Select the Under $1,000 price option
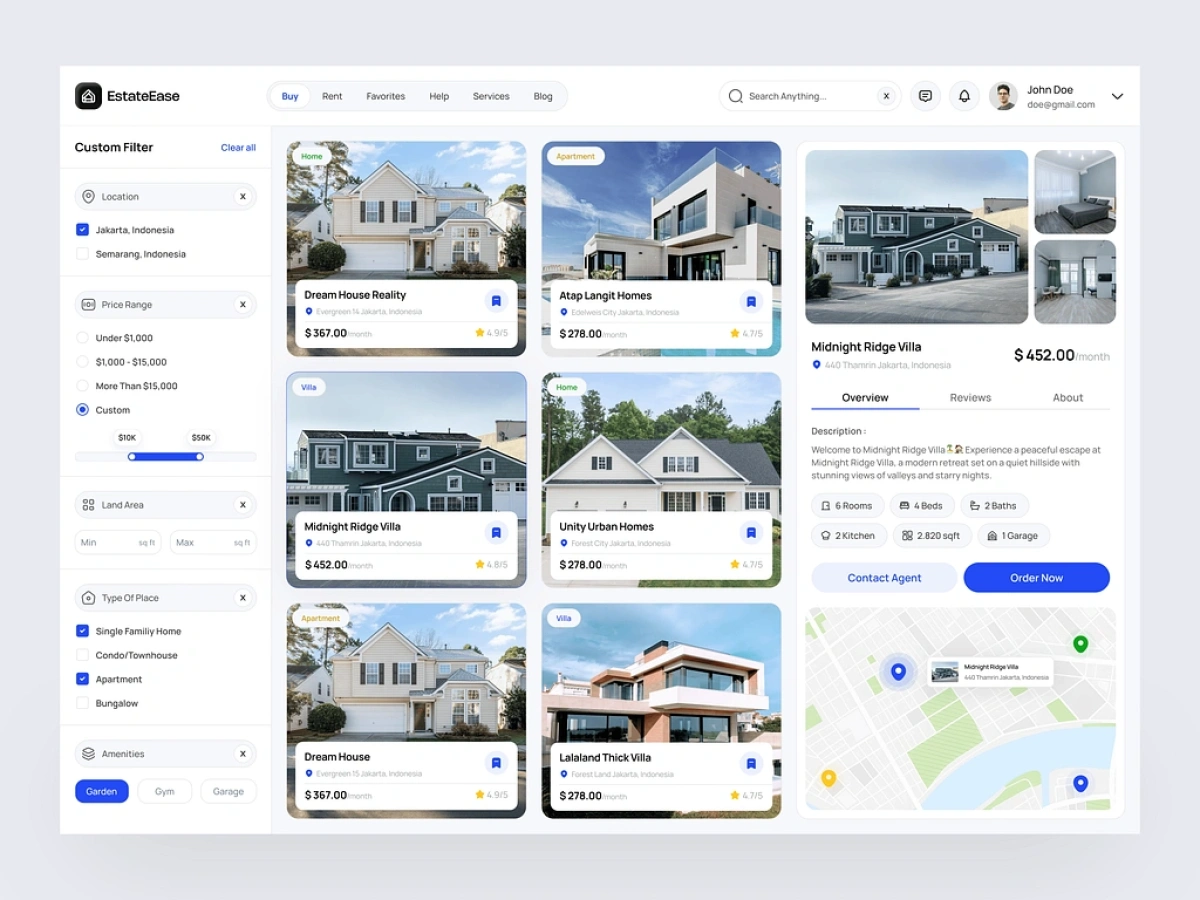 82,338
